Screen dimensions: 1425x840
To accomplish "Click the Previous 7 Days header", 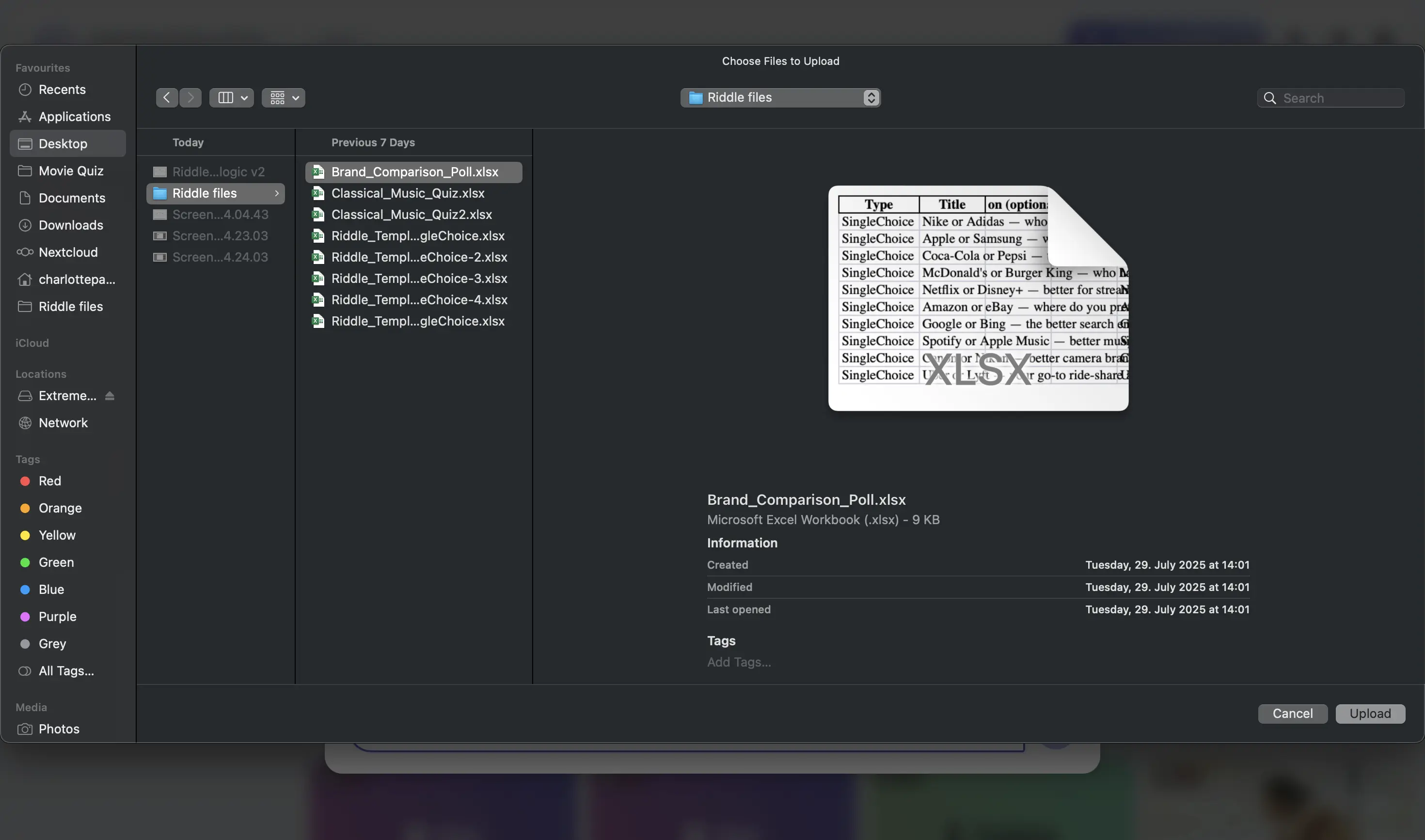I will (x=373, y=142).
